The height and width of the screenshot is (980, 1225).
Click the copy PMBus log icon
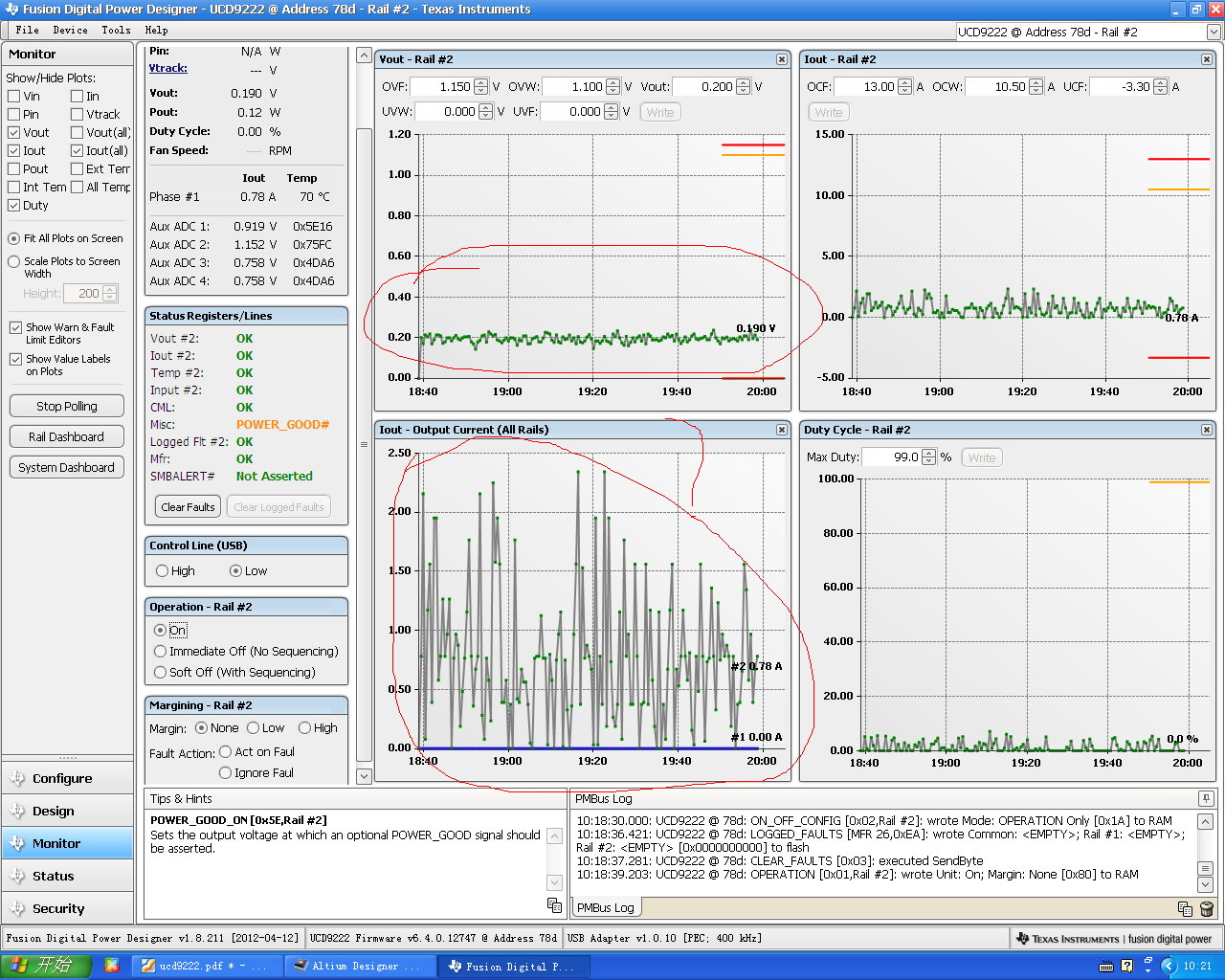click(x=1185, y=908)
